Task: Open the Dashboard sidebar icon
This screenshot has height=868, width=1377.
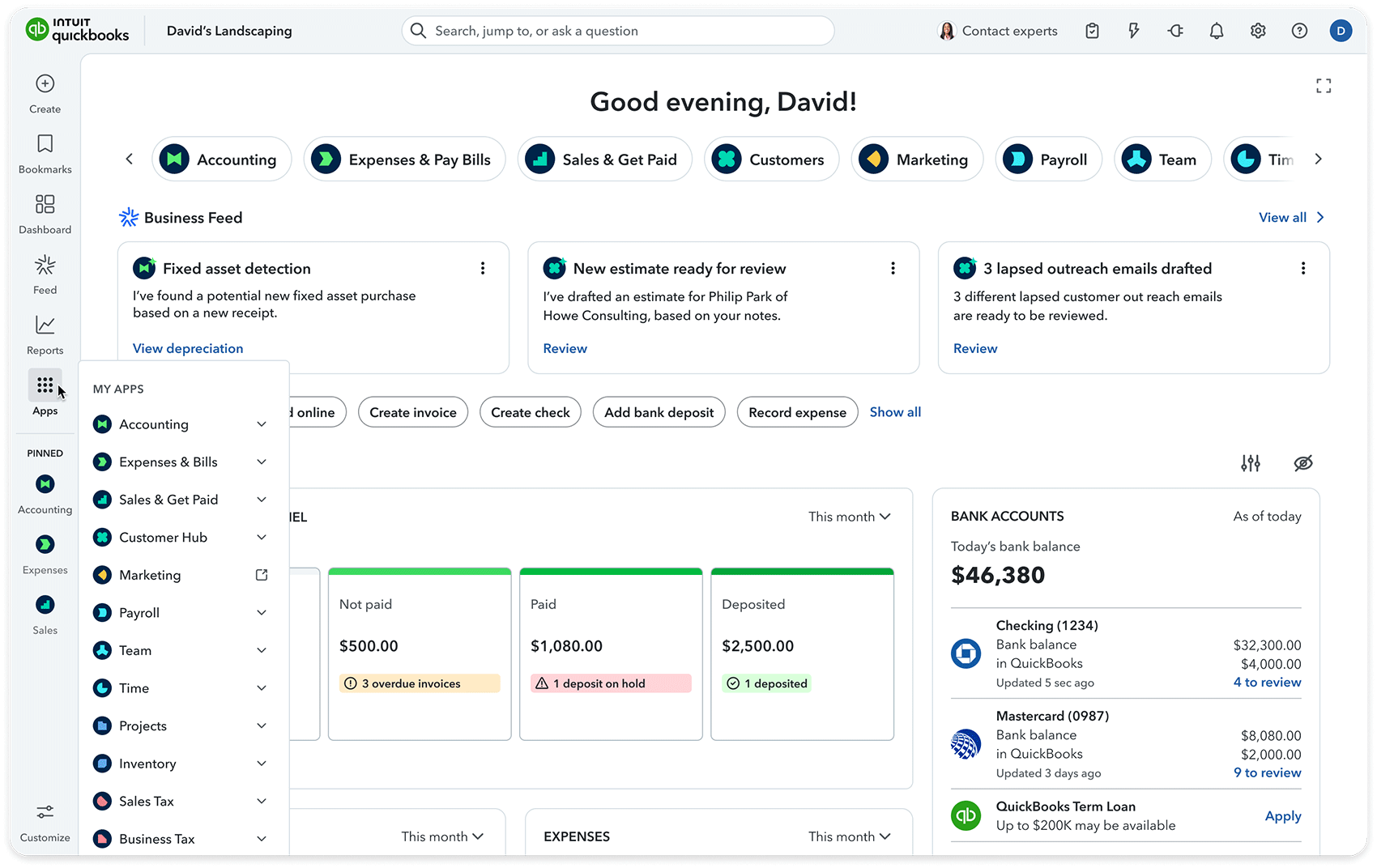Action: click(45, 204)
